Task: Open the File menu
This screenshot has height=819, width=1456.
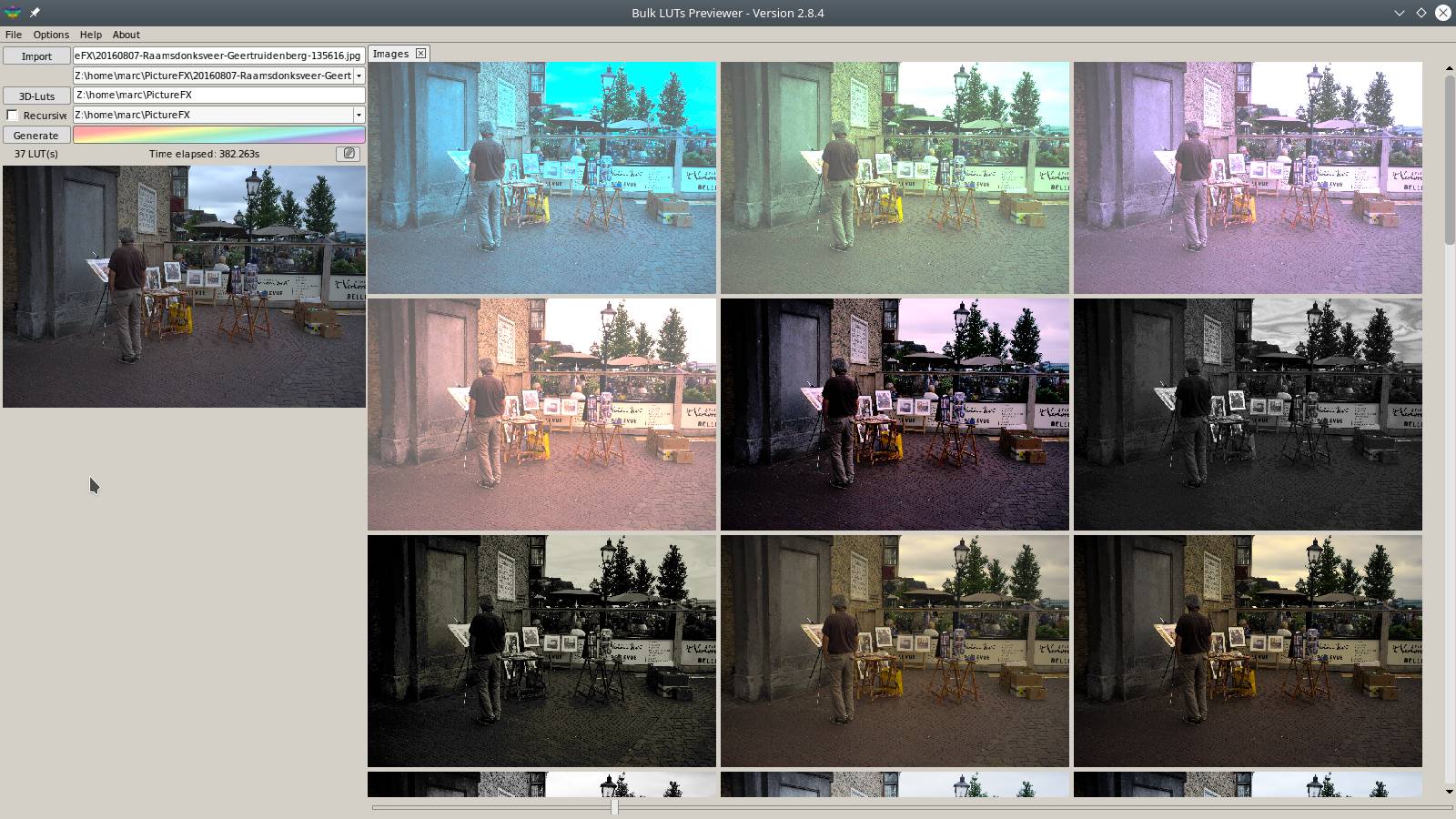Action: click(14, 35)
